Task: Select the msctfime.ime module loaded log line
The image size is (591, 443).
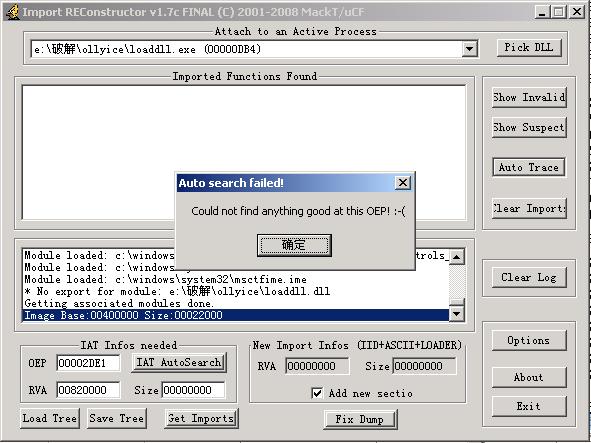Action: pyautogui.click(x=236, y=279)
